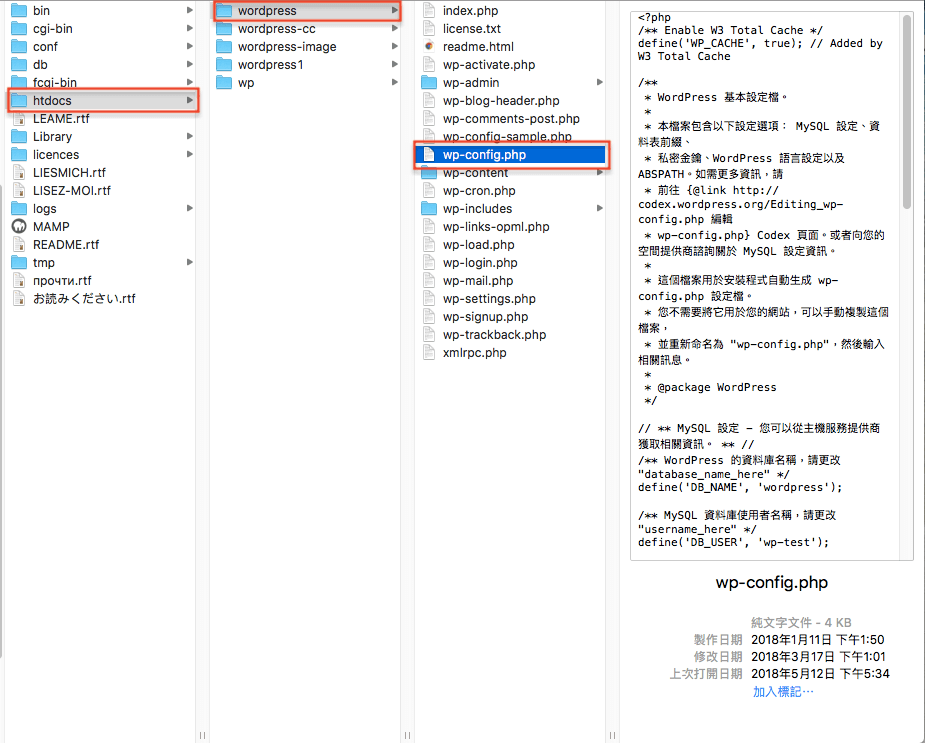Click the bin folder icon

[x=19, y=11]
